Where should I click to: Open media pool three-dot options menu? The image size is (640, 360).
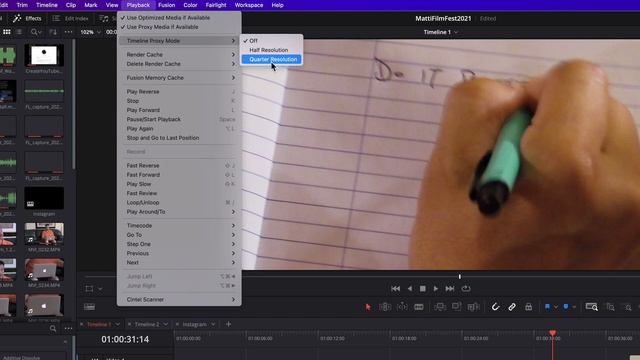tap(68, 32)
